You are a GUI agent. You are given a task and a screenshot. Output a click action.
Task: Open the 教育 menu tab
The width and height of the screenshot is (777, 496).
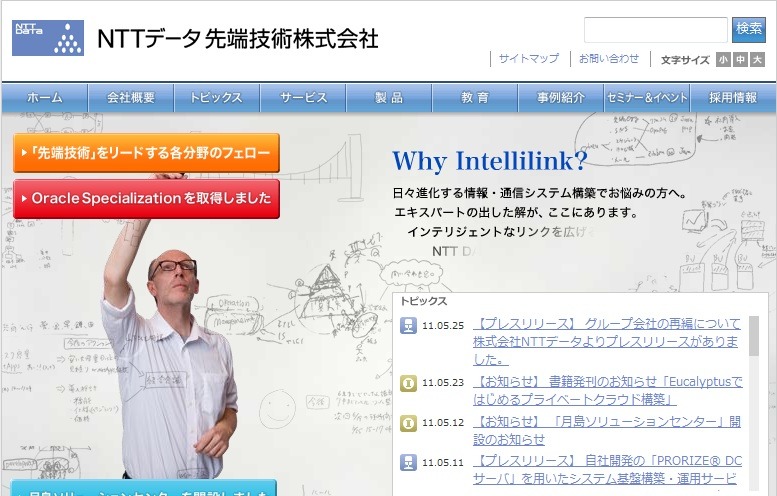(x=475, y=98)
